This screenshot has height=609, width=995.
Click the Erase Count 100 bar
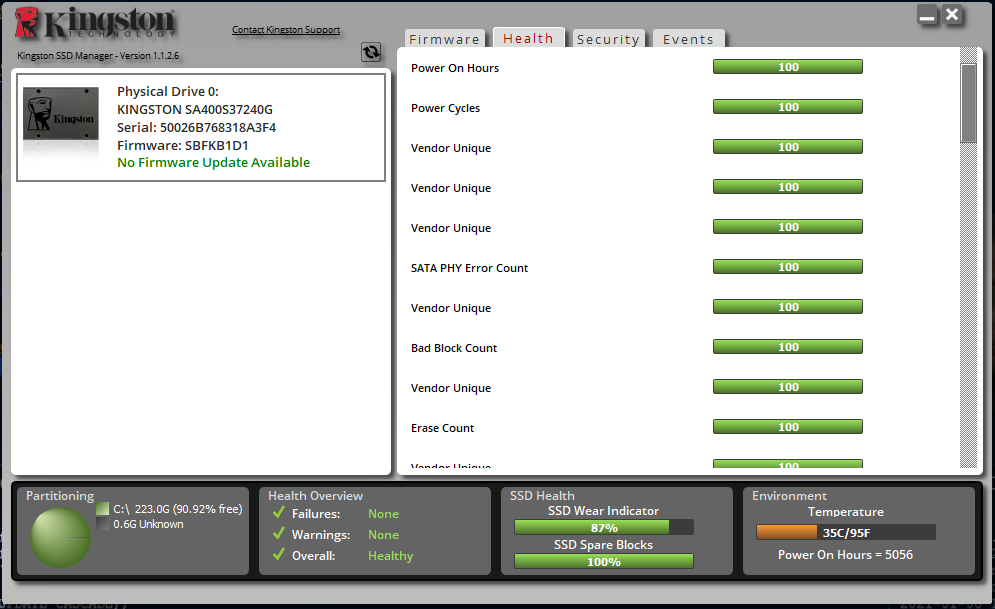pyautogui.click(x=787, y=426)
